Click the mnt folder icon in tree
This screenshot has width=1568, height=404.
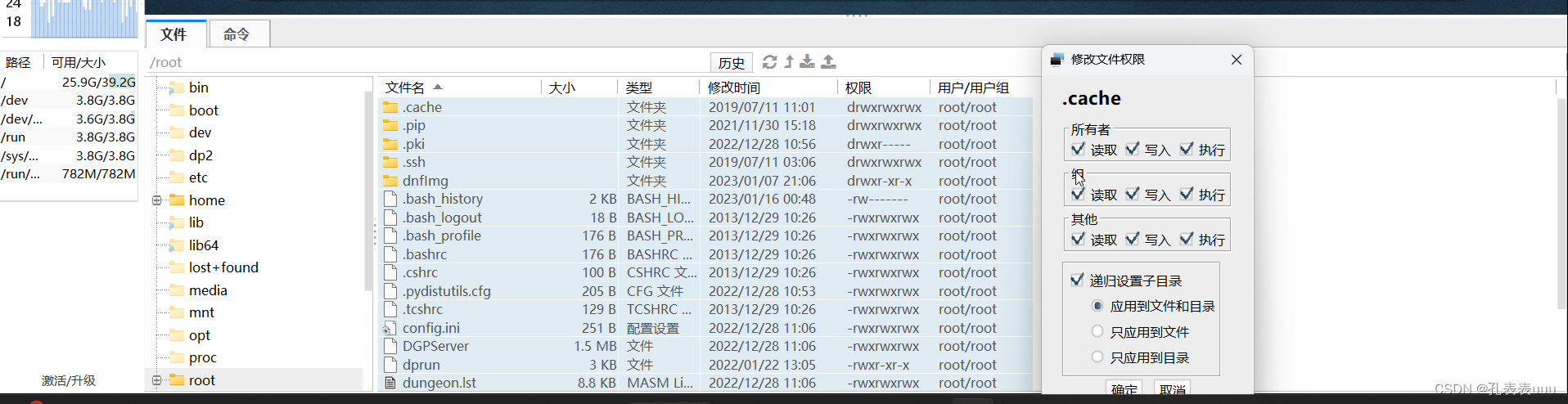(176, 312)
